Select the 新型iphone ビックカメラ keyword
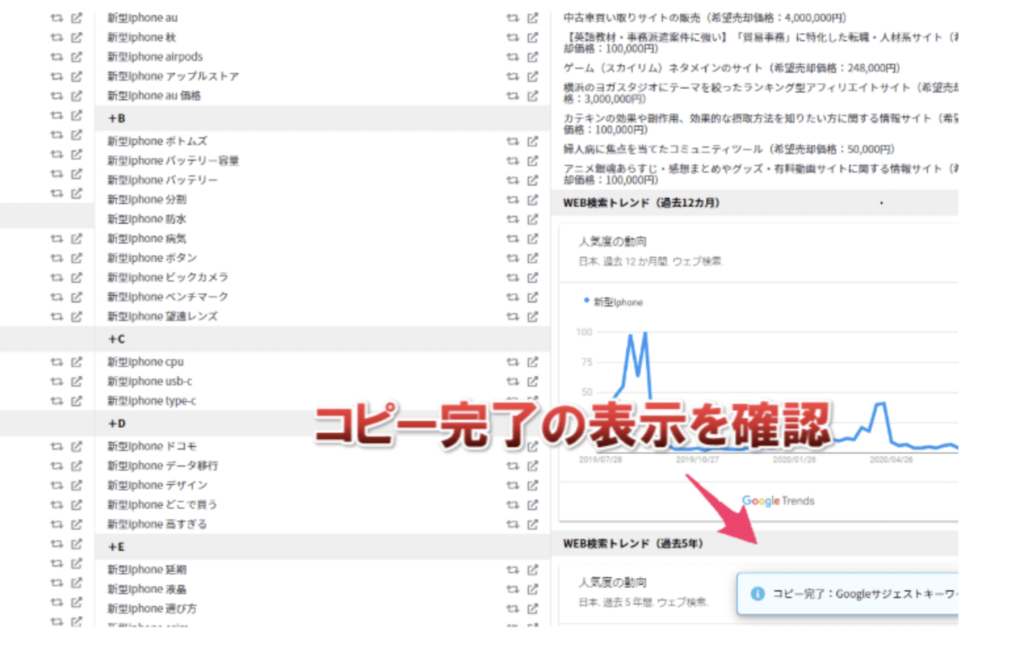 click(x=168, y=277)
